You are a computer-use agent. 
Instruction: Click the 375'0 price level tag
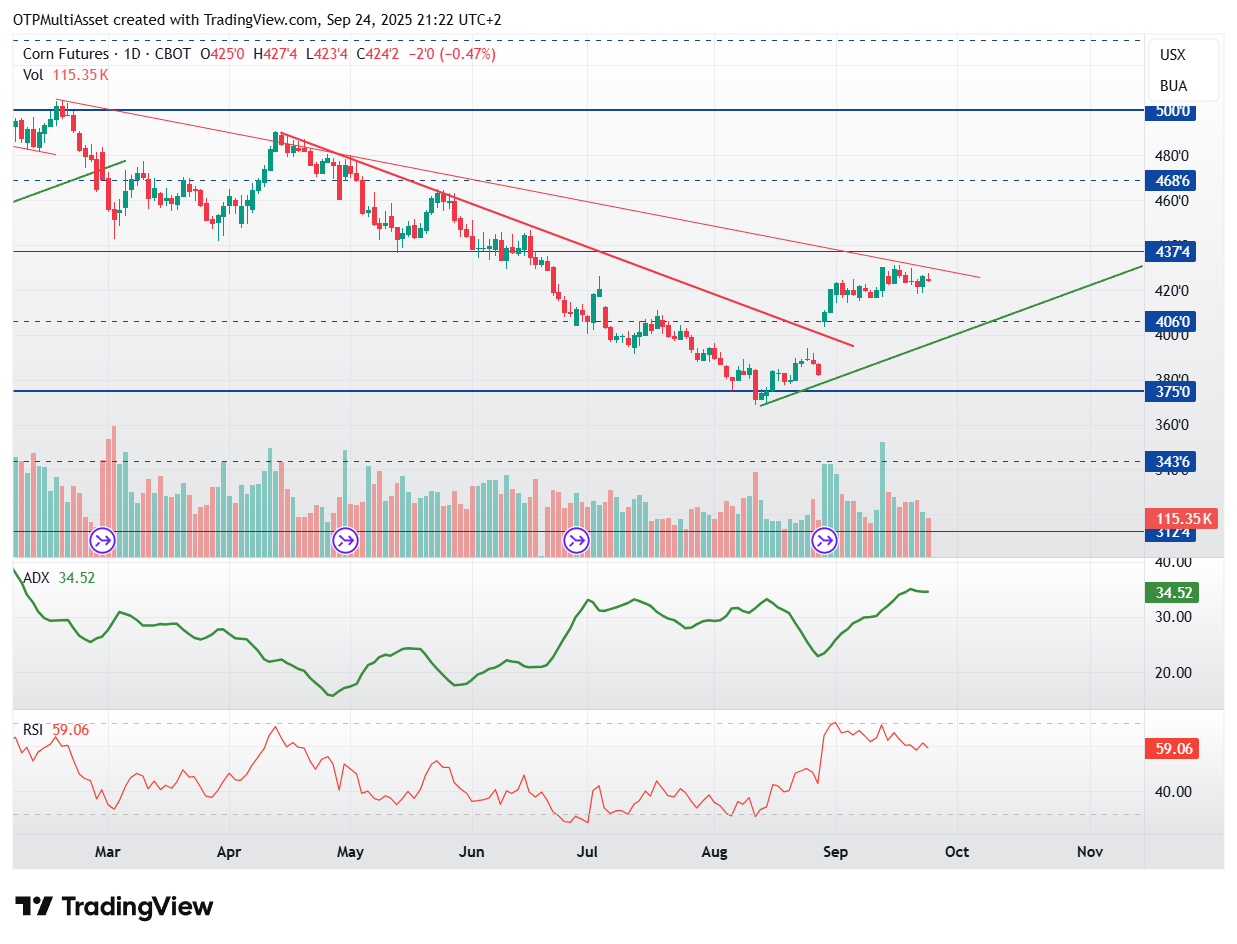pos(1171,392)
